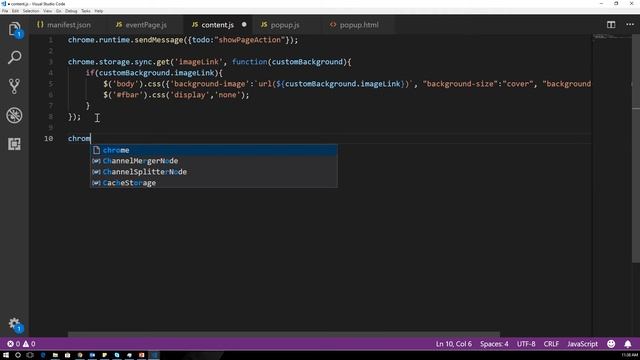
Task: Switch to the popup.html tab
Action: pos(354,25)
